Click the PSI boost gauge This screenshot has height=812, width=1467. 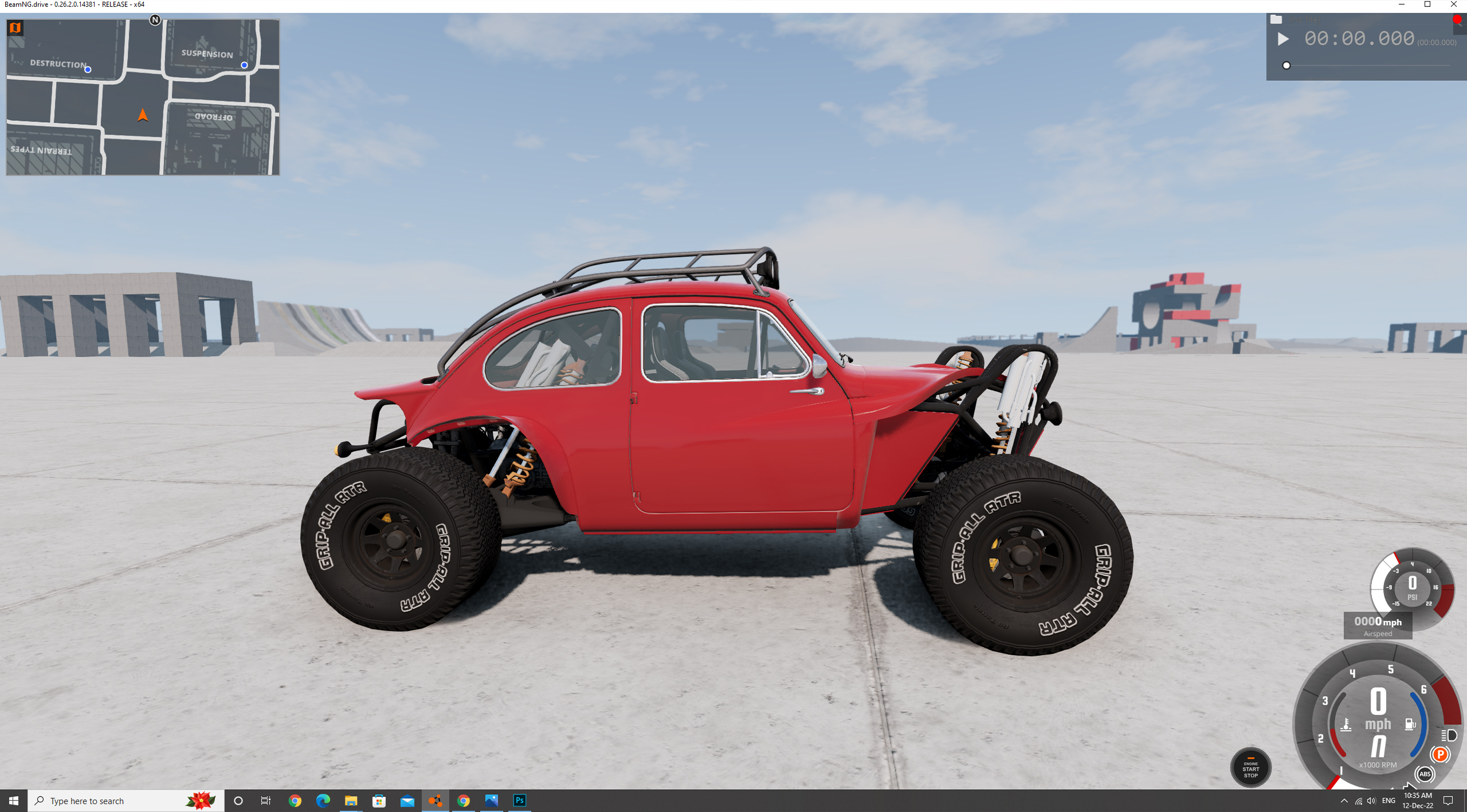[x=1412, y=587]
